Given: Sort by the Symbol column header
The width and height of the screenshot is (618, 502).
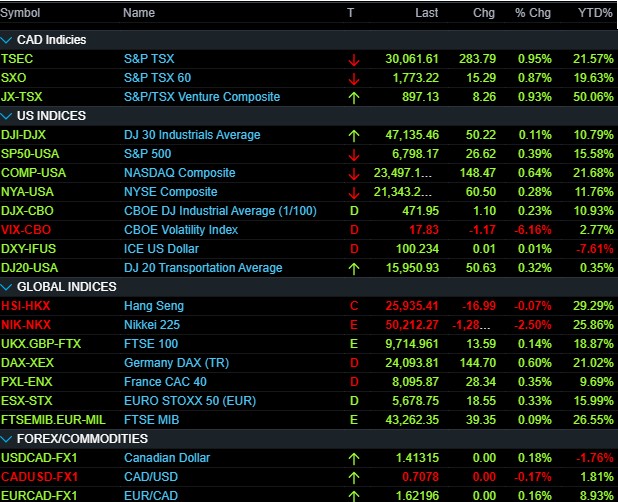Looking at the screenshot, I should [21, 13].
